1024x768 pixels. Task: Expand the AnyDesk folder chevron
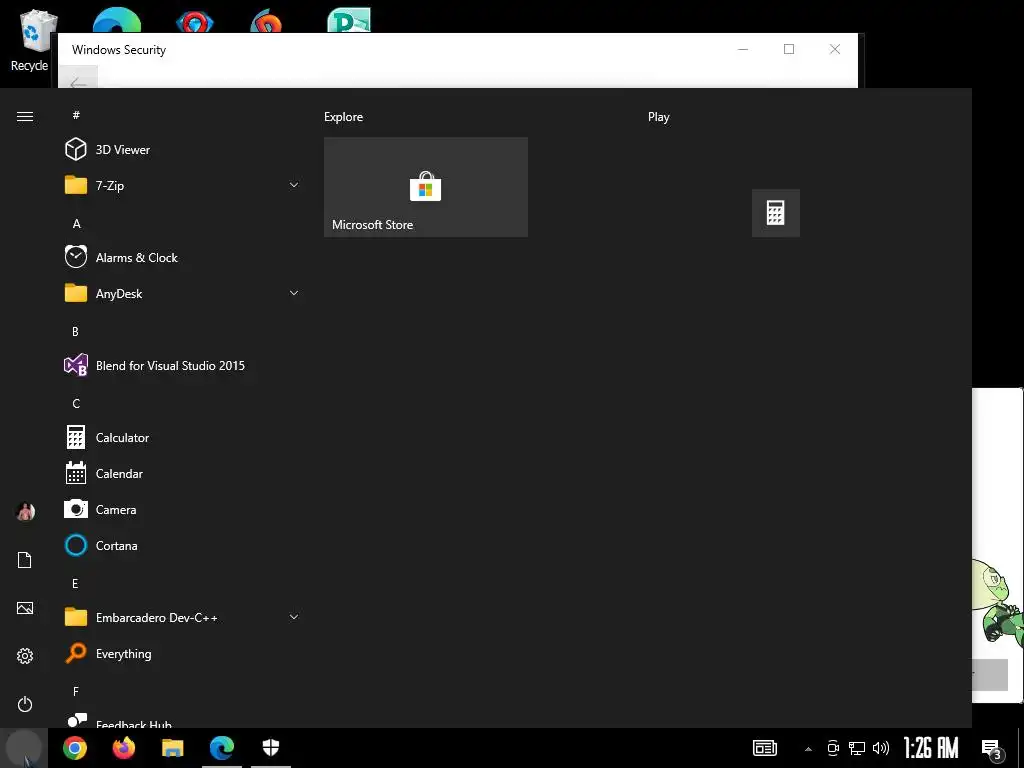click(294, 293)
